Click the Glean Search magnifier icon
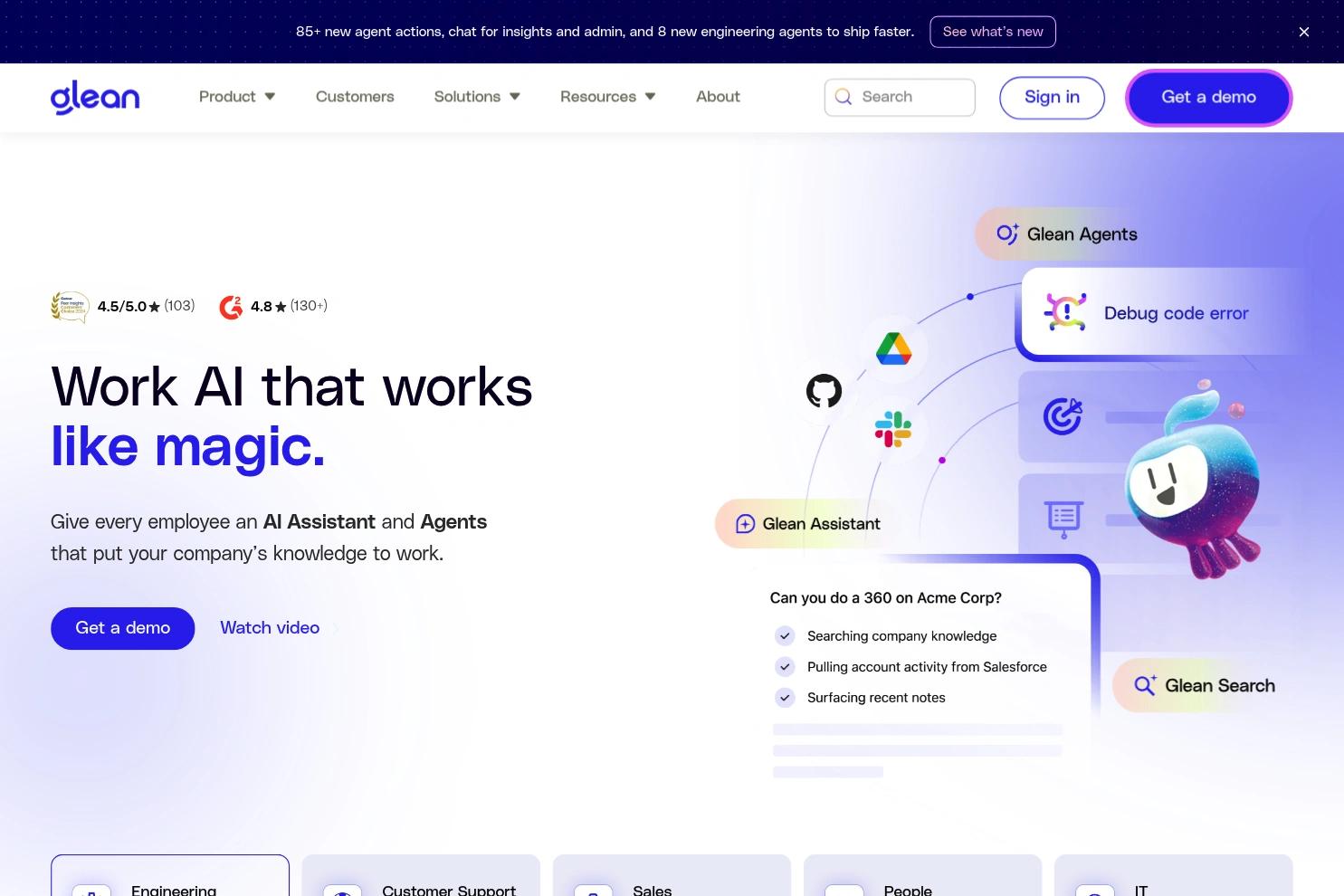This screenshot has height=896, width=1344. coord(1145,685)
